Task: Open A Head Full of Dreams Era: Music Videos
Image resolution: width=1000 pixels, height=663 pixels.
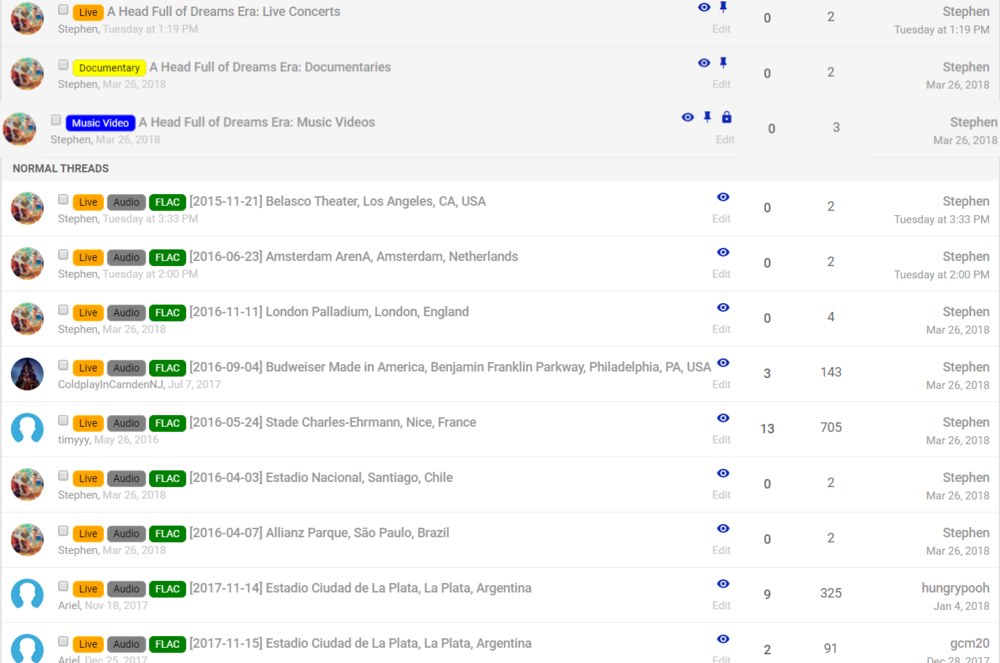Action: (256, 122)
